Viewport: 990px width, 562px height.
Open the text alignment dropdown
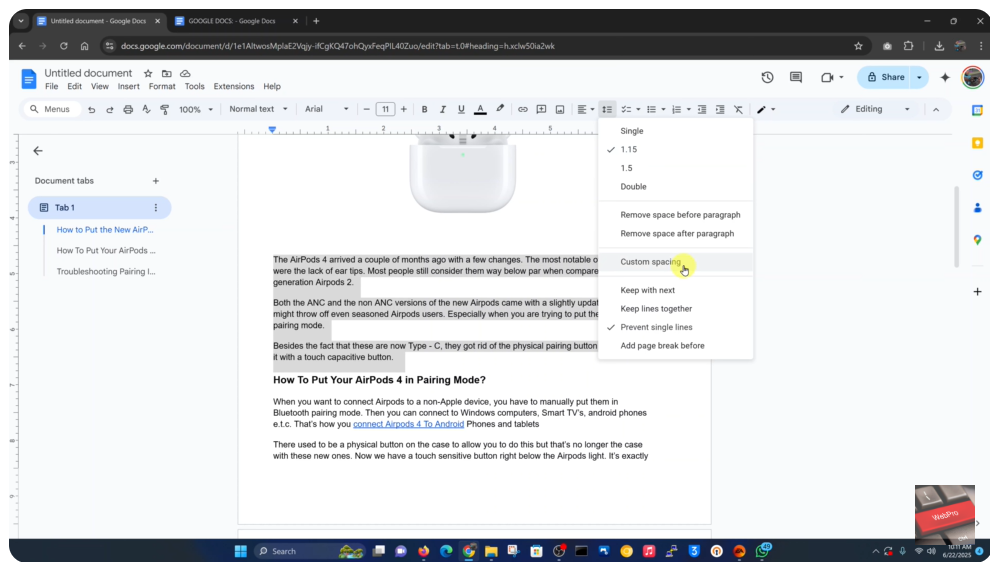click(585, 109)
